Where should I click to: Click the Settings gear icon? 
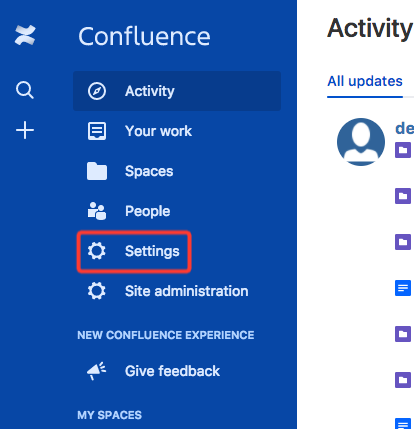(x=97, y=251)
